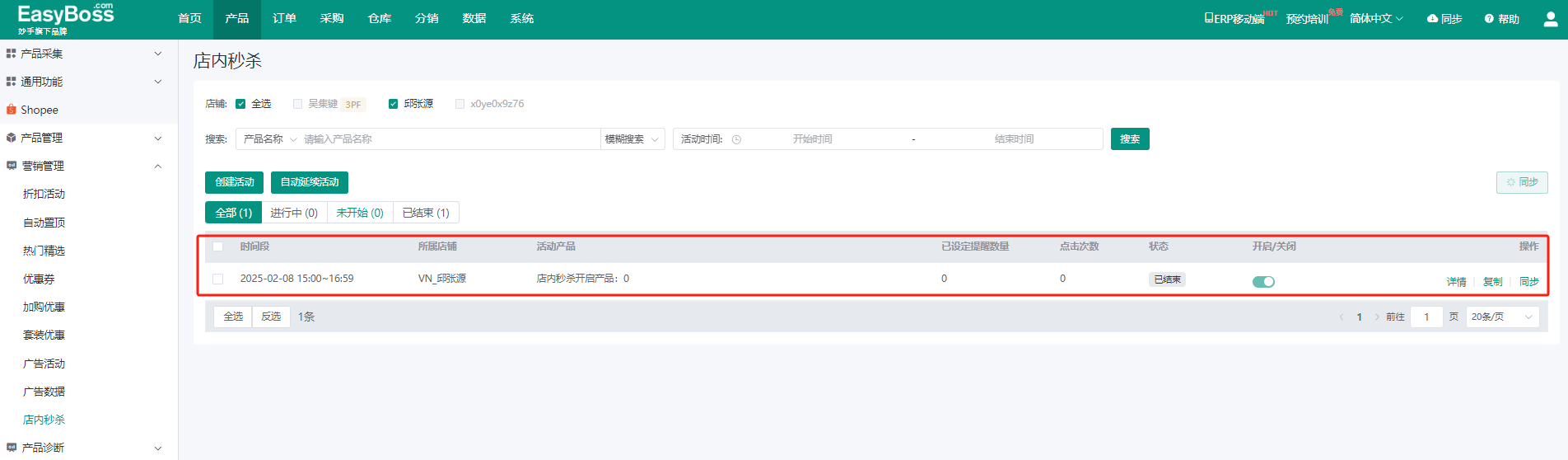Viewport: 1568px width, 460px height.
Task: Click the 开始时间 date field
Action: tap(812, 139)
